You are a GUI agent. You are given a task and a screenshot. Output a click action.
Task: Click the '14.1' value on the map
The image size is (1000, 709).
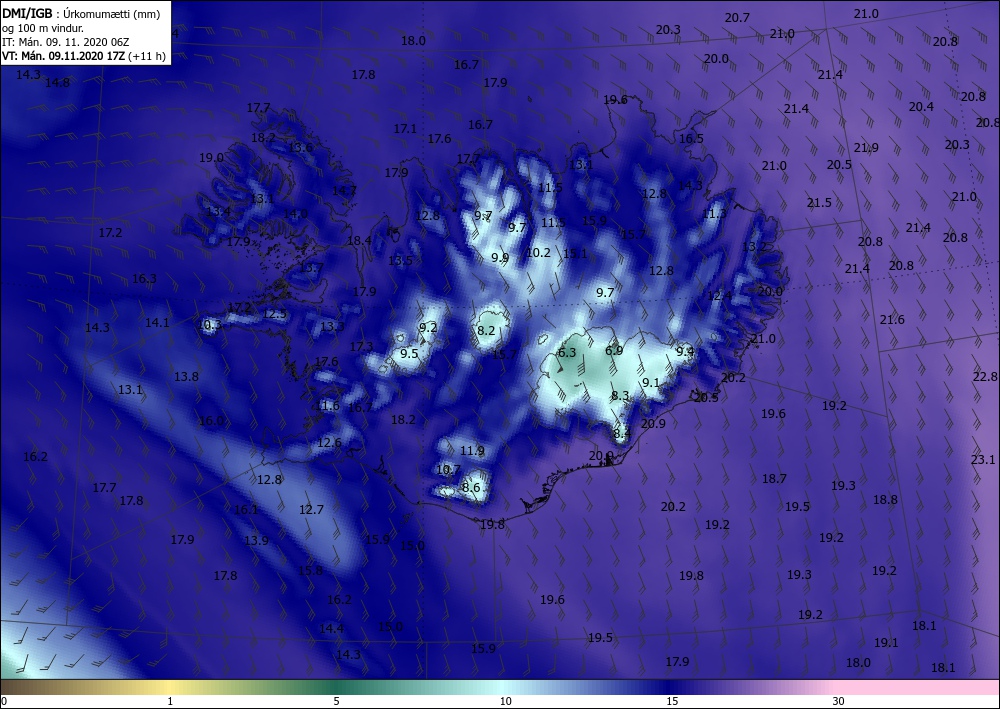point(158,323)
